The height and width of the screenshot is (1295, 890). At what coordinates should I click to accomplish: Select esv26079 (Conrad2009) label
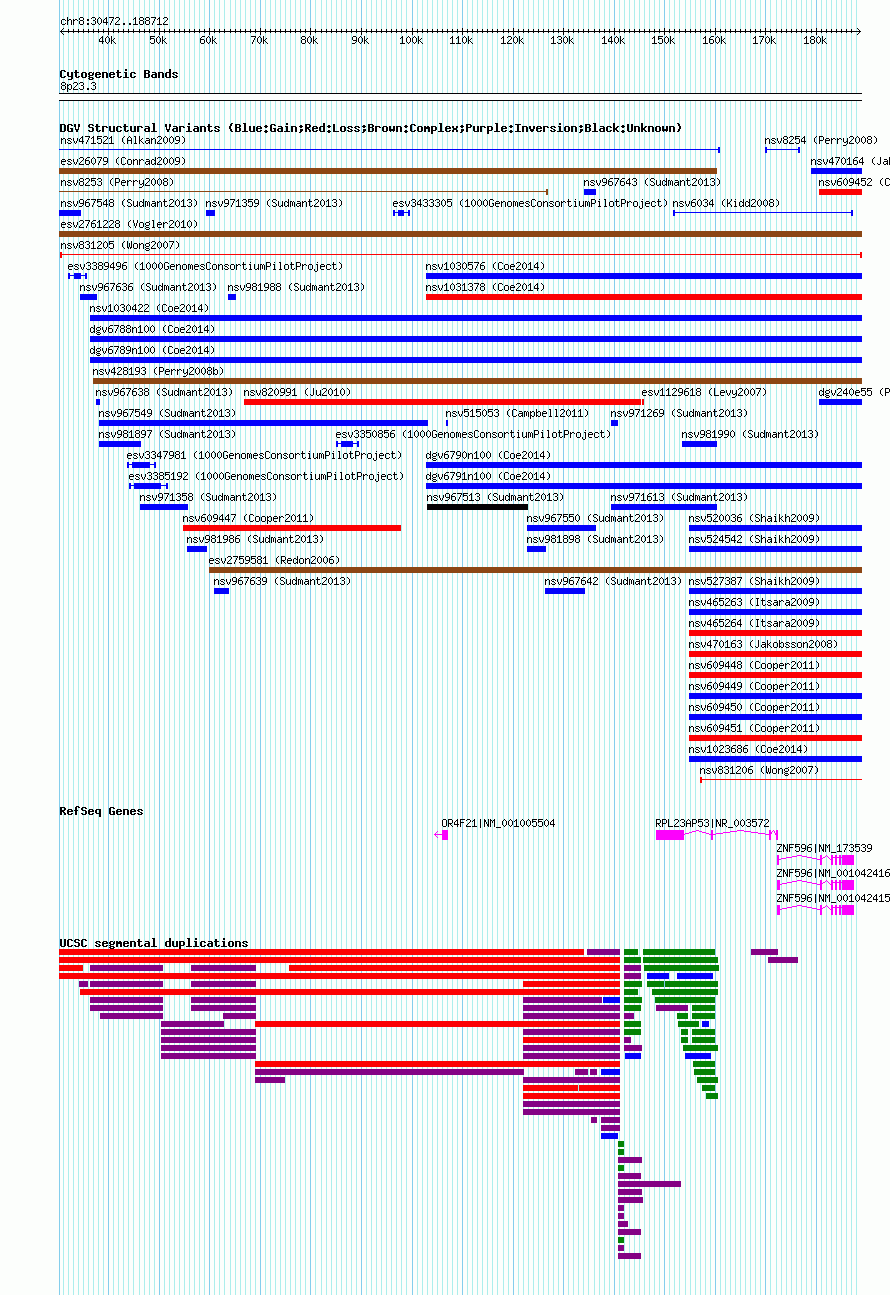point(123,161)
